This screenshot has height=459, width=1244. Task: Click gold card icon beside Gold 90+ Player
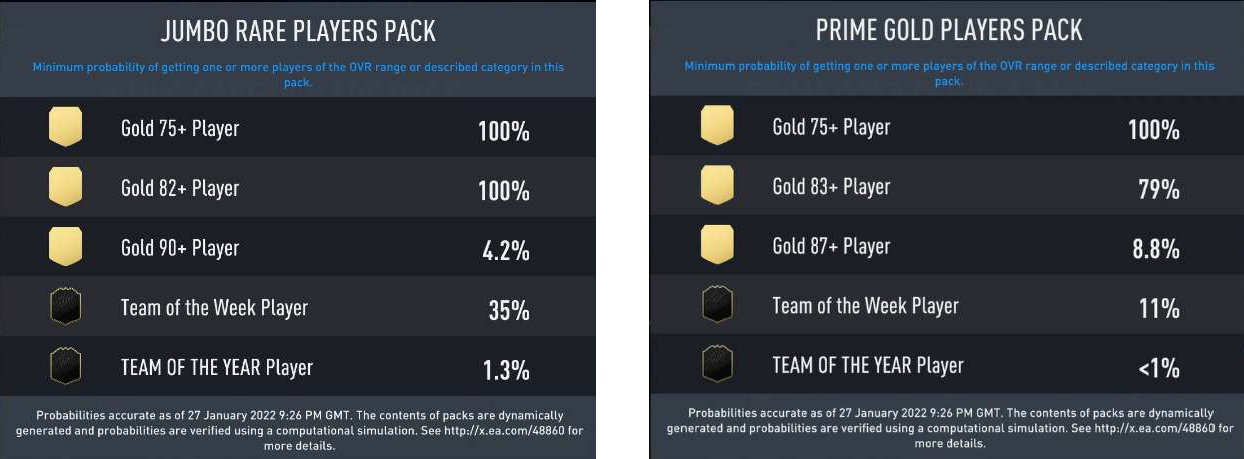65,247
